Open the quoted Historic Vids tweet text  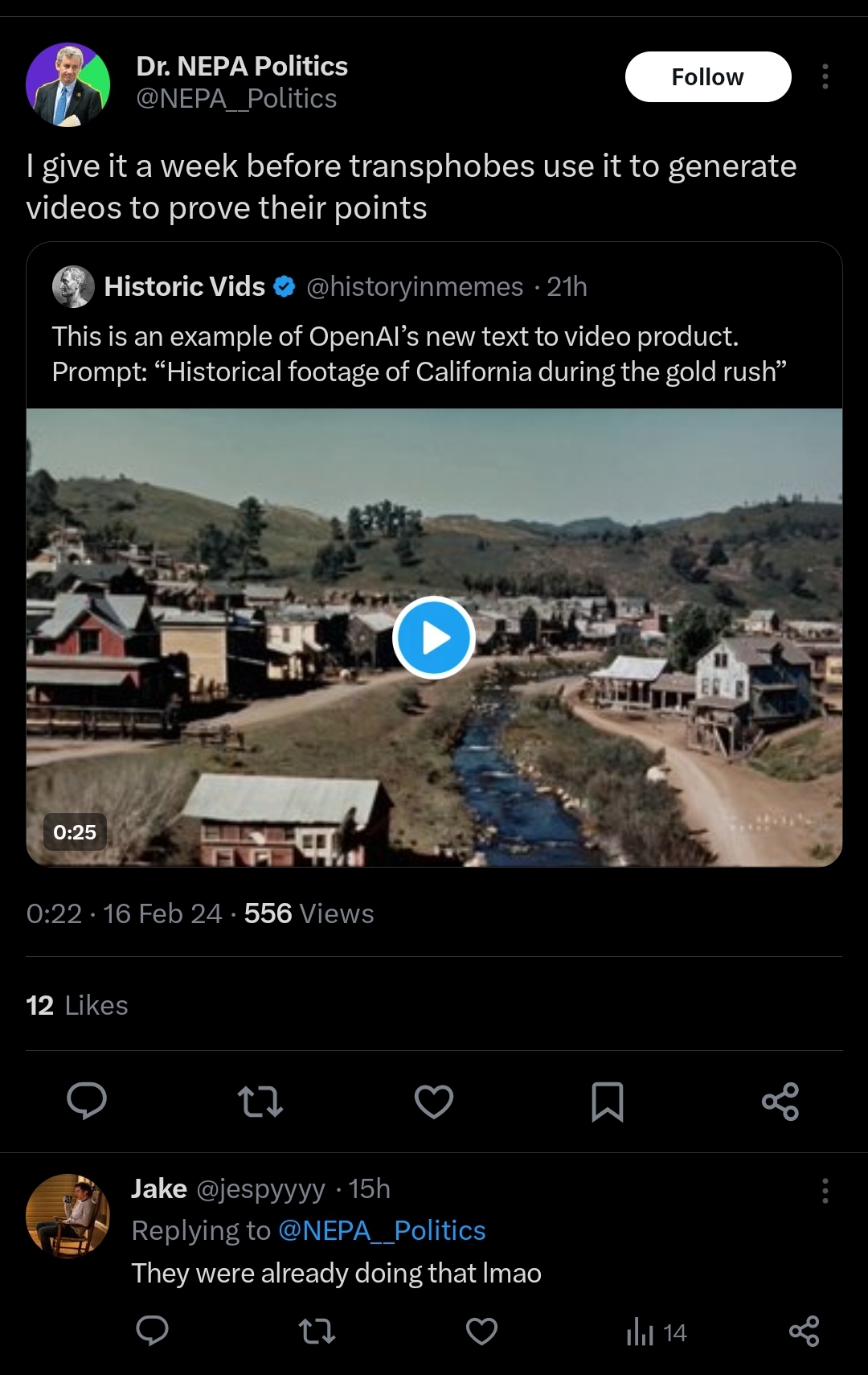418,354
